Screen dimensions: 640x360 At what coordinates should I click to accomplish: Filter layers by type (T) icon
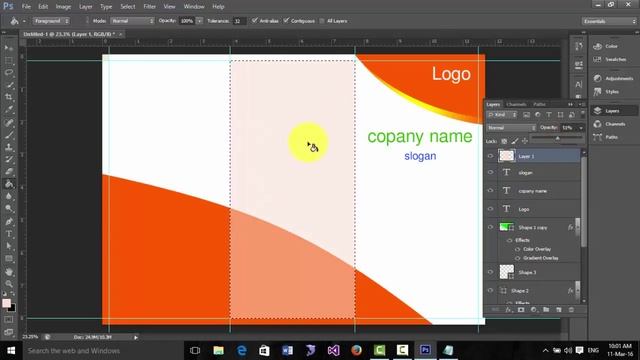[x=549, y=115]
